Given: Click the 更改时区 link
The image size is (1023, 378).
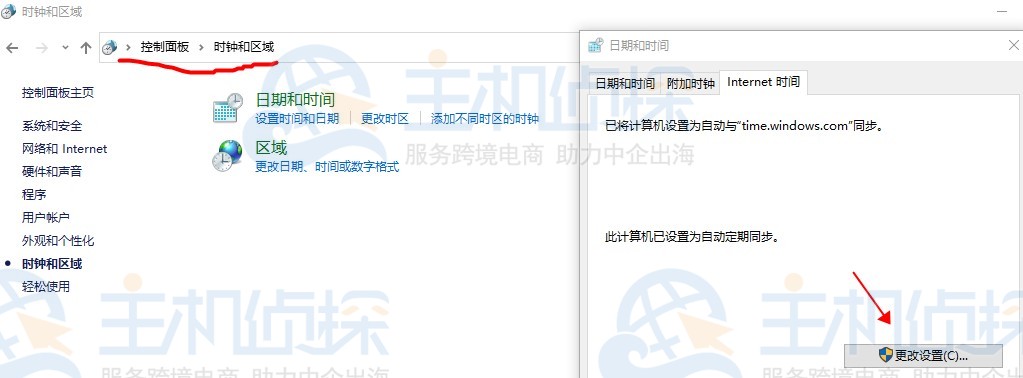Looking at the screenshot, I should (385, 119).
